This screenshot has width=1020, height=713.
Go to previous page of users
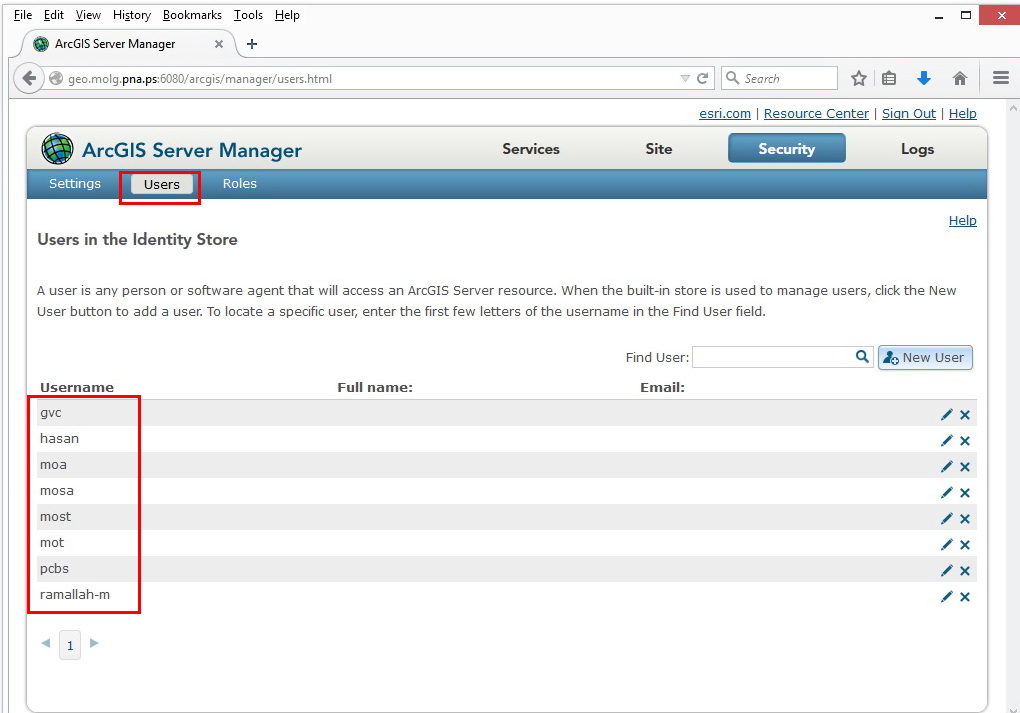(46, 643)
